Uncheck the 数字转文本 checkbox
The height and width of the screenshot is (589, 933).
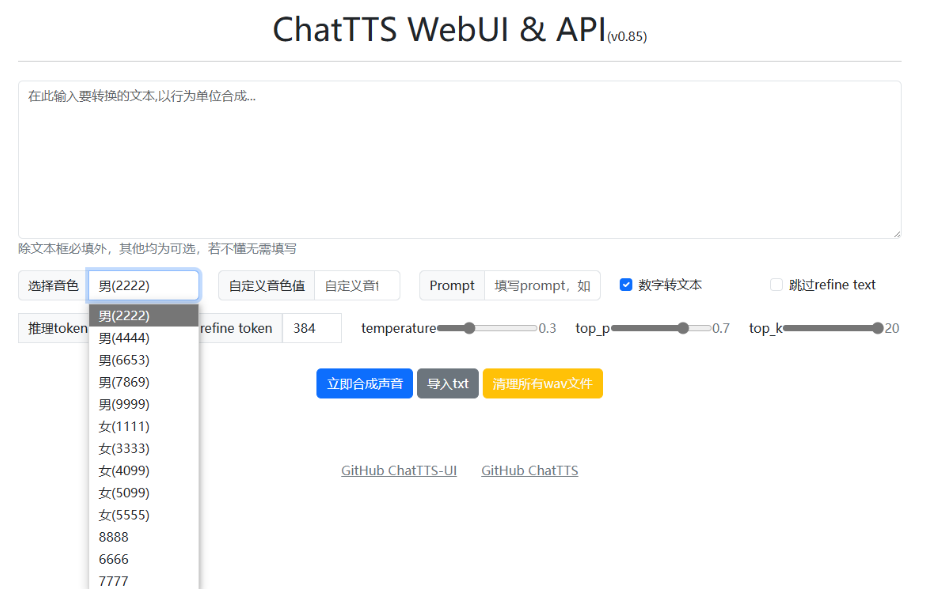(x=626, y=285)
